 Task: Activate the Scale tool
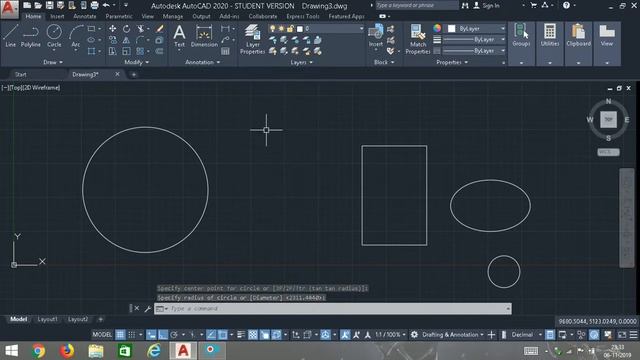[x=127, y=51]
